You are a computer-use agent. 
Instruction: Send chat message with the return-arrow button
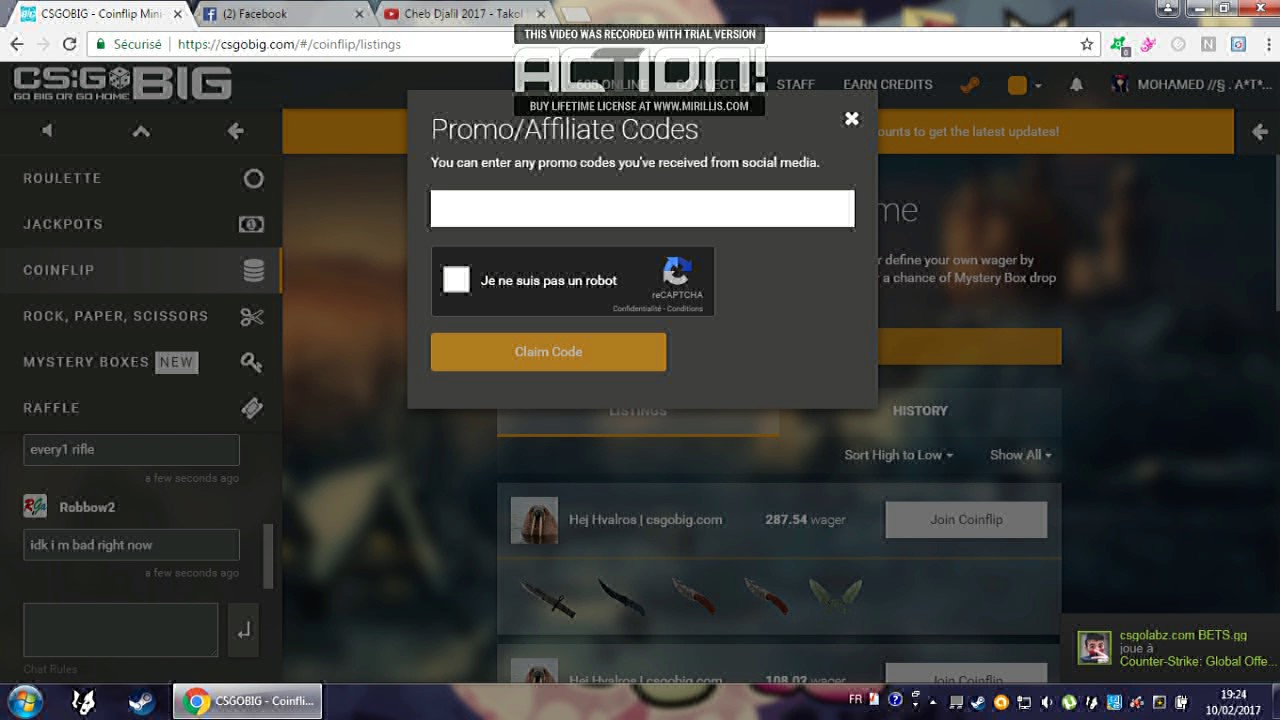[243, 630]
